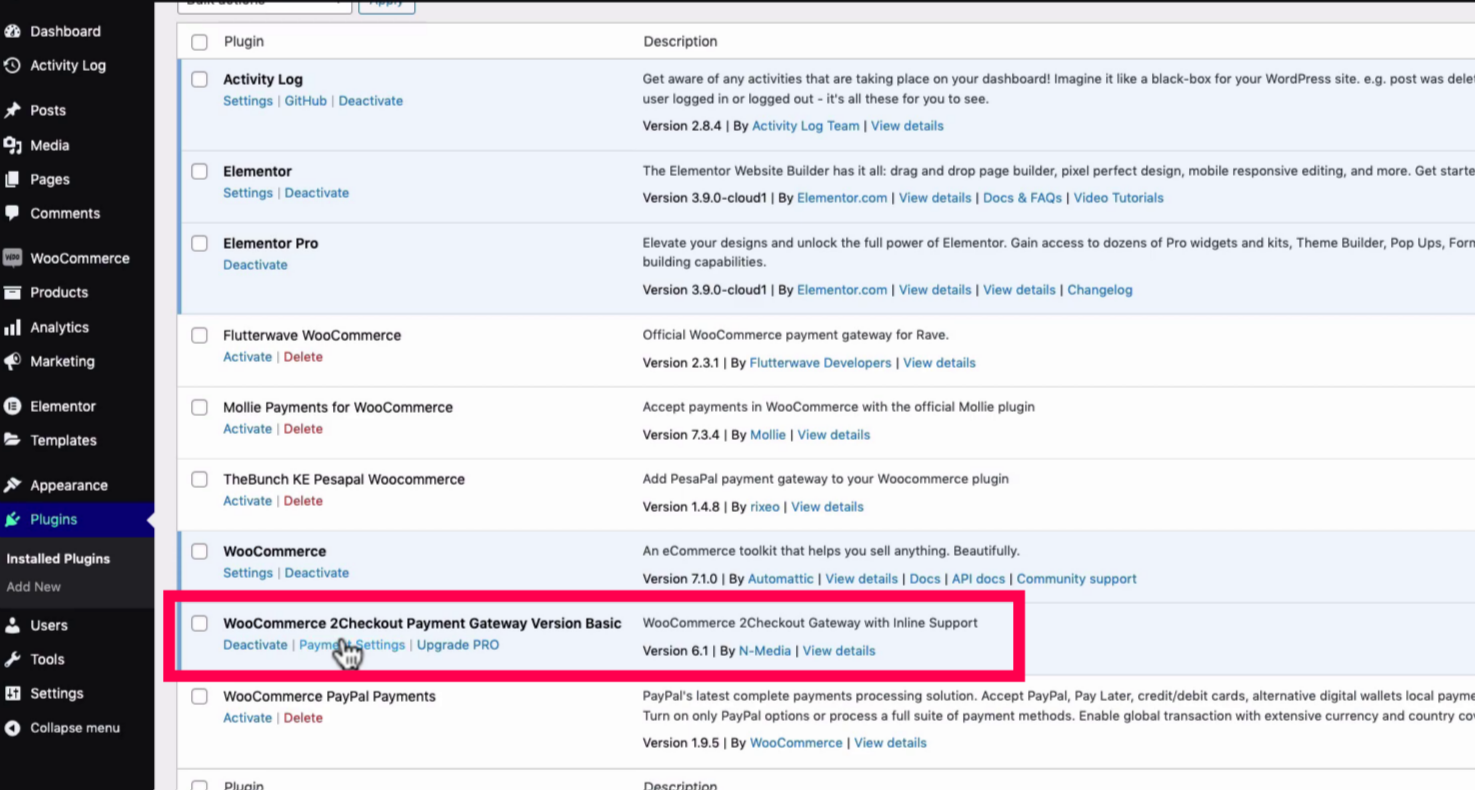Click the WooCommerce sidebar icon
1475x790 pixels.
(x=13, y=258)
